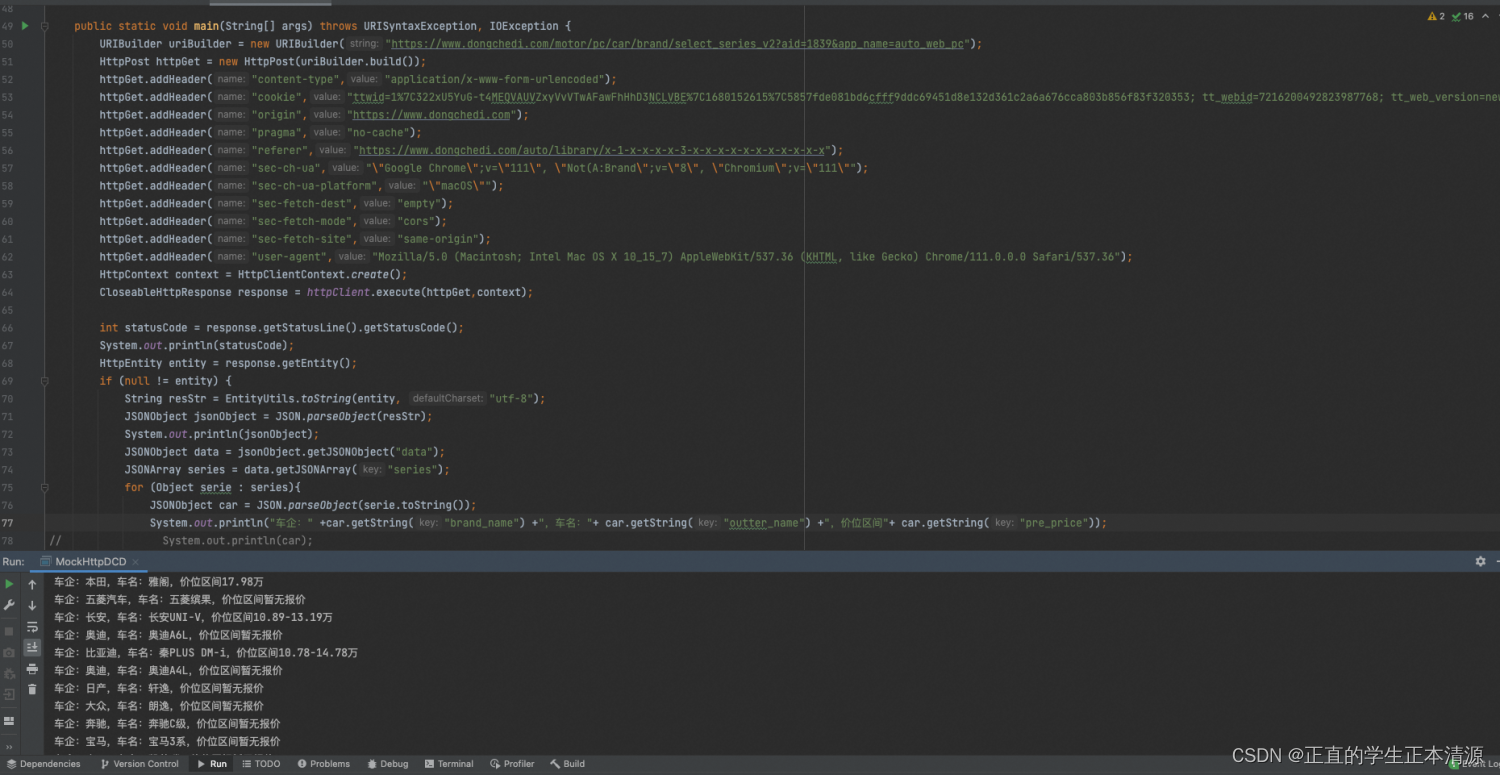This screenshot has width=1500, height=775.
Task: Collapse main method fold marker on line 49
Action: tap(45, 26)
